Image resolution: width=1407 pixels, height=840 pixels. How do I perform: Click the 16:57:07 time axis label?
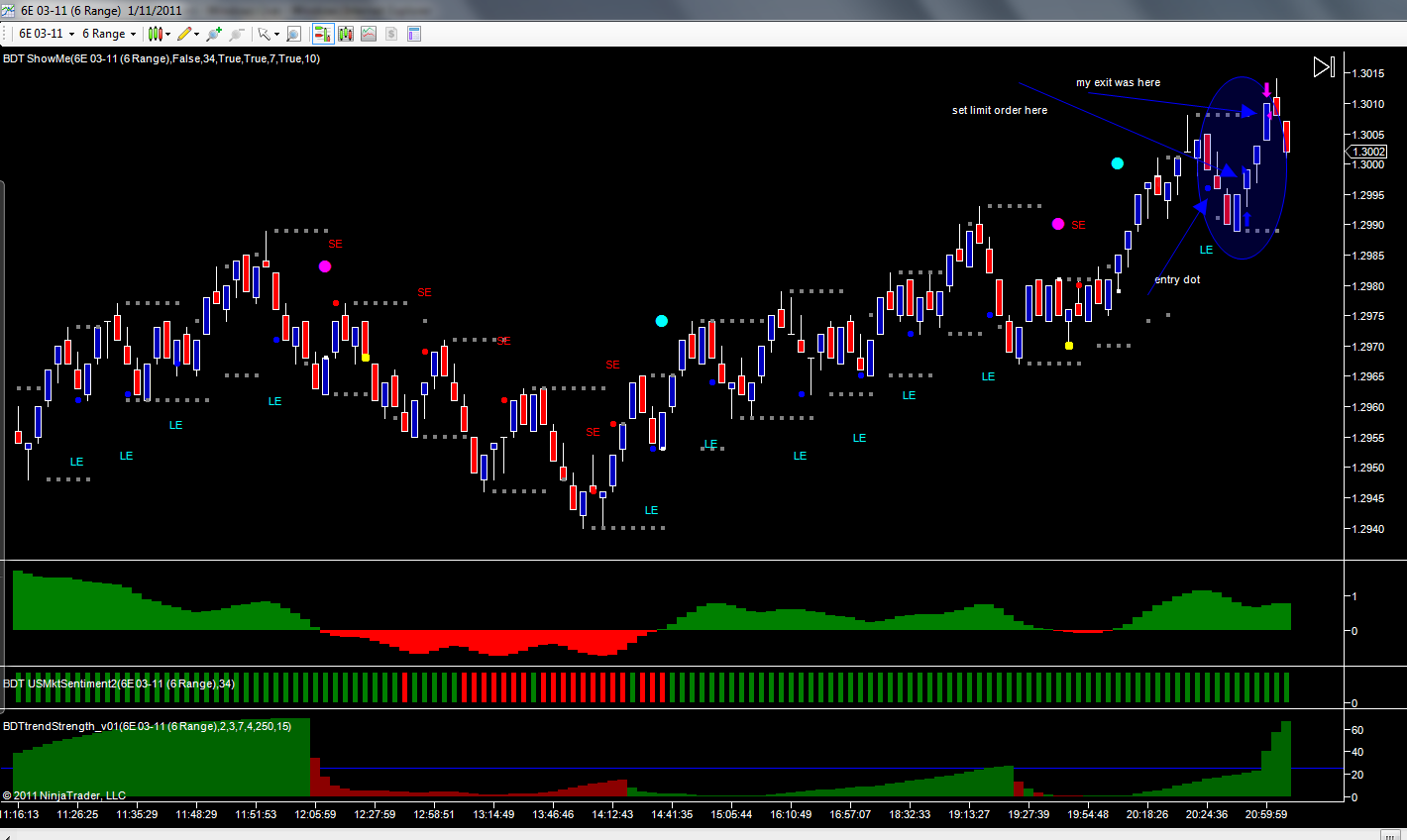point(850,814)
